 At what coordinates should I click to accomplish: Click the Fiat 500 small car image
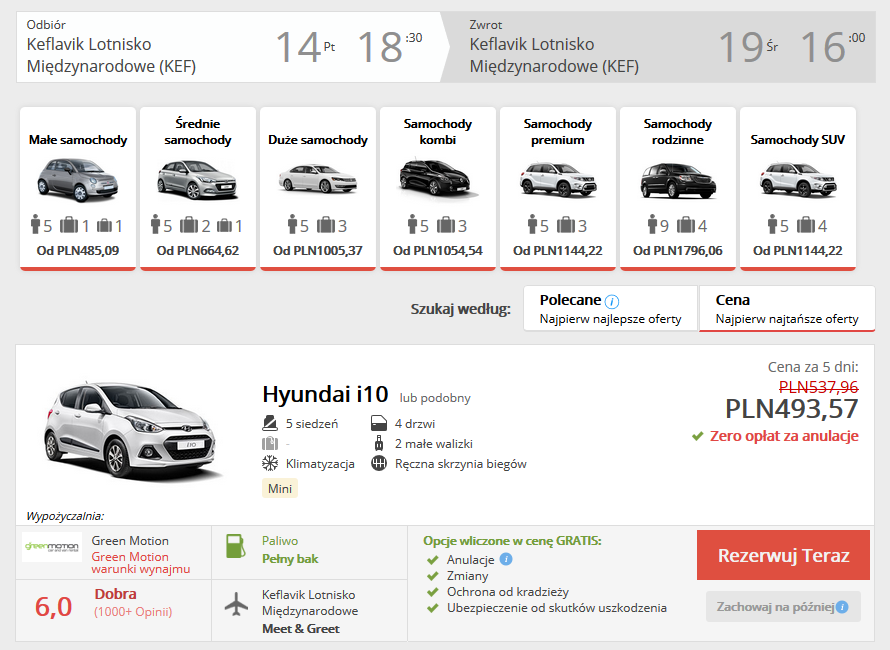(x=78, y=180)
